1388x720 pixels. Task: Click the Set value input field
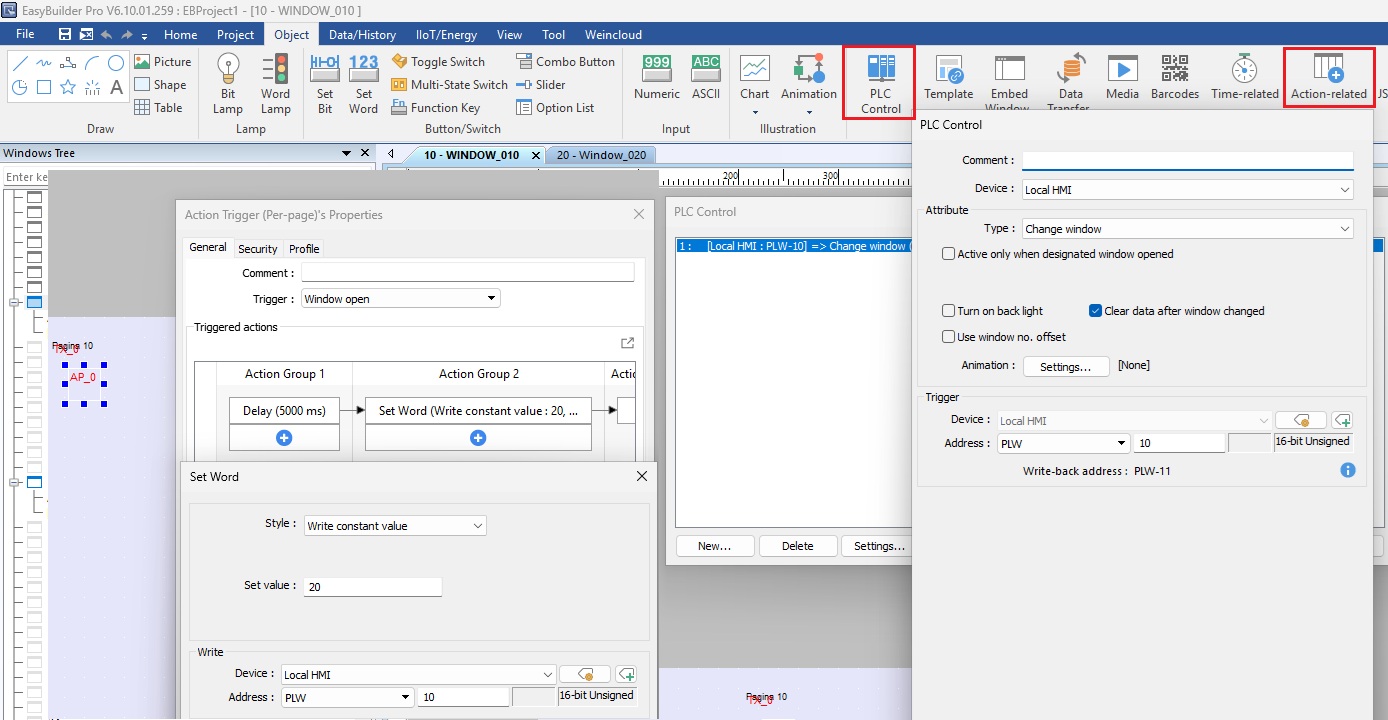tap(372, 587)
